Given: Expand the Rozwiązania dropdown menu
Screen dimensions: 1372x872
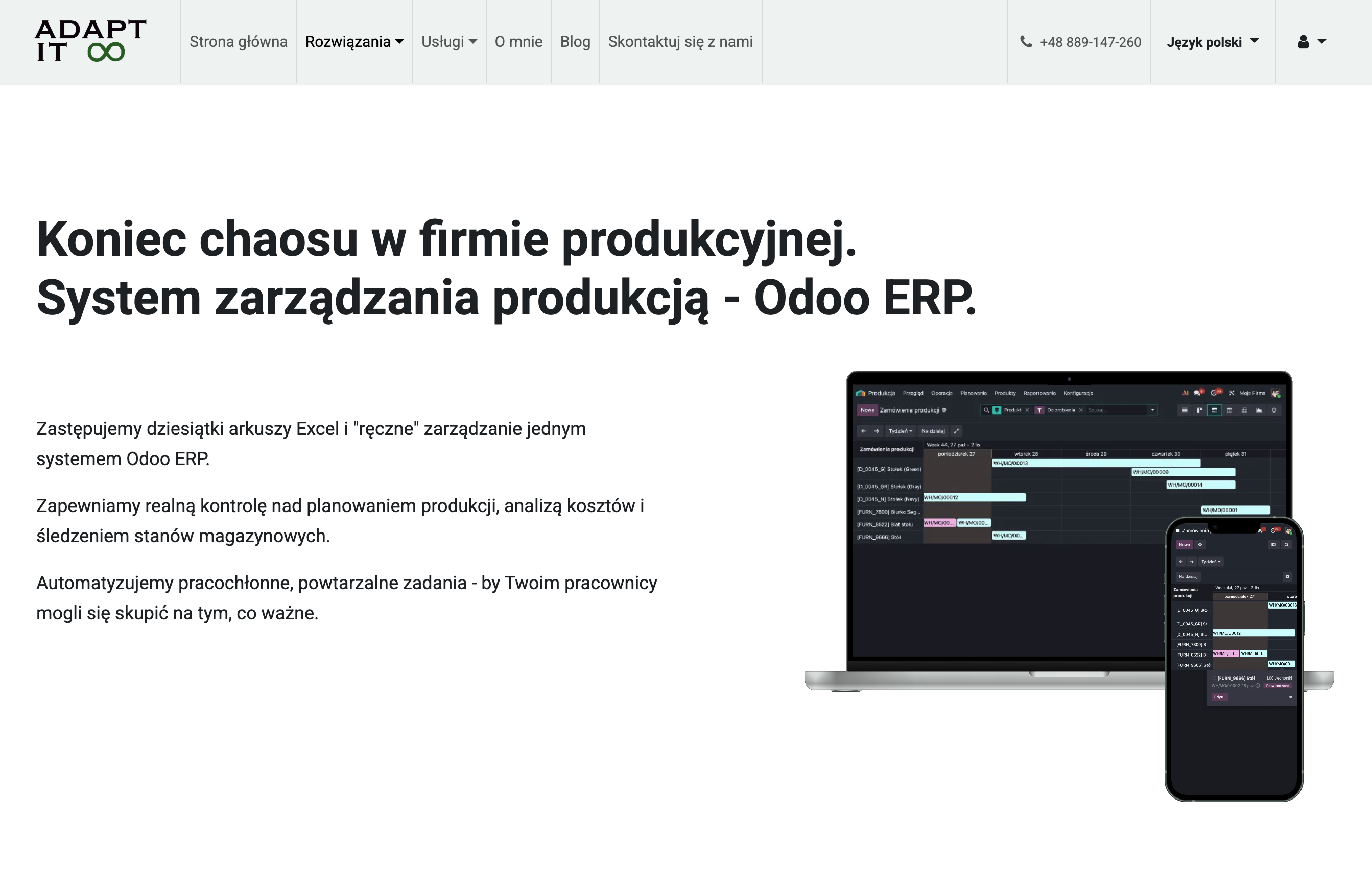Looking at the screenshot, I should pos(354,41).
